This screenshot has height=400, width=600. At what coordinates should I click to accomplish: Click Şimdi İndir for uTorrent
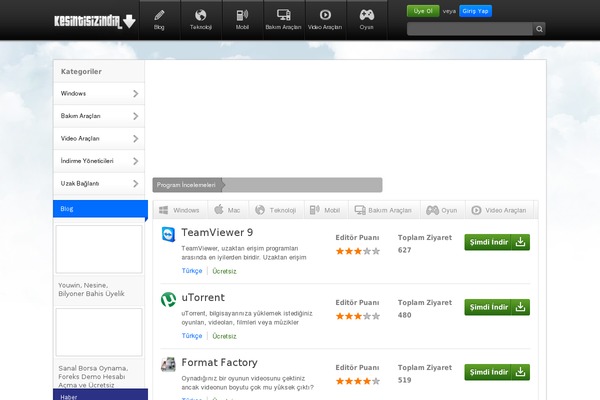coord(497,307)
